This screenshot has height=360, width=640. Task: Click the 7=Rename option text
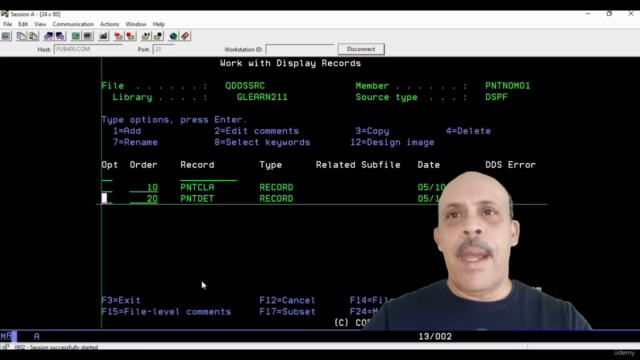click(135, 142)
